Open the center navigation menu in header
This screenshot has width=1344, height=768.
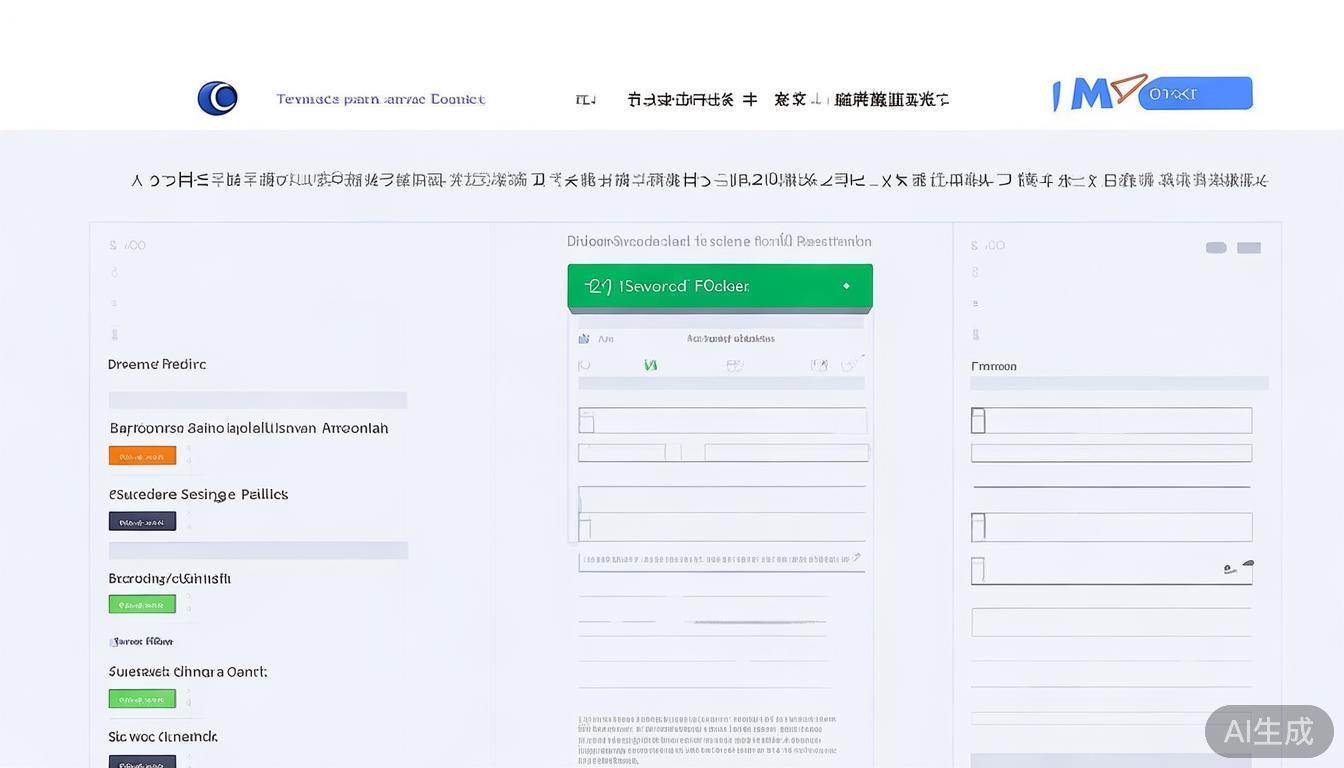tap(787, 99)
